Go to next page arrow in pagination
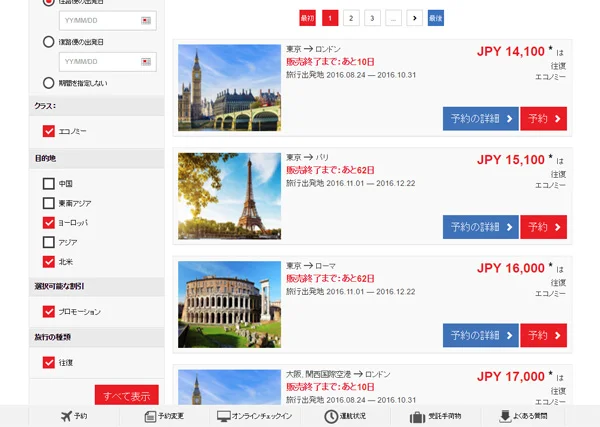The image size is (600, 427). pyautogui.click(x=414, y=18)
